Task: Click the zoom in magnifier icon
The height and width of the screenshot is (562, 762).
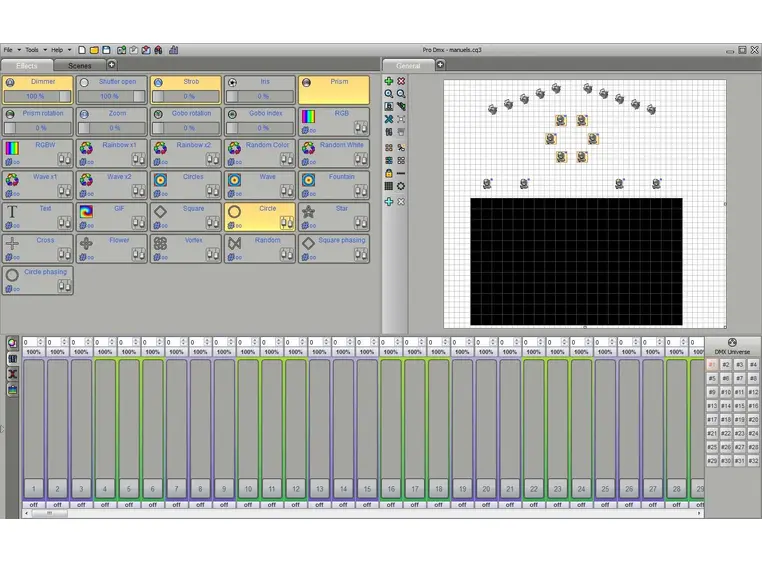Action: coord(389,93)
